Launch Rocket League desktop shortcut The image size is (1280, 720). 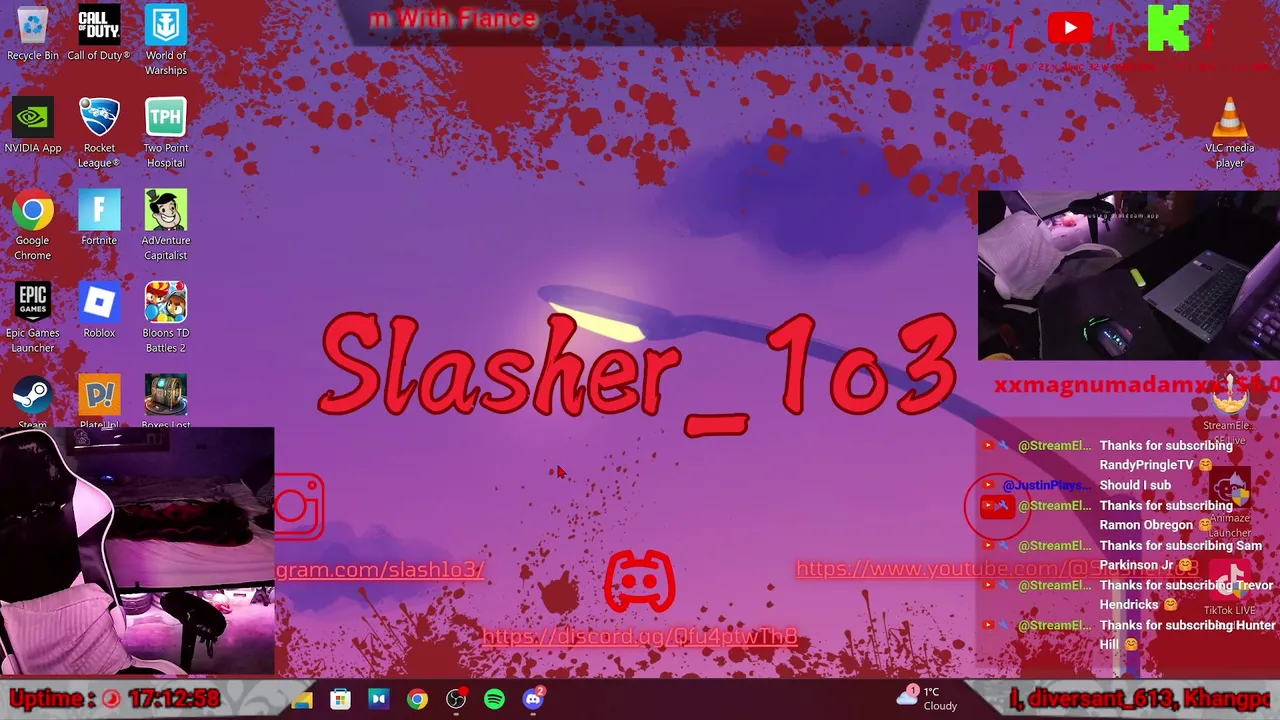click(99, 134)
